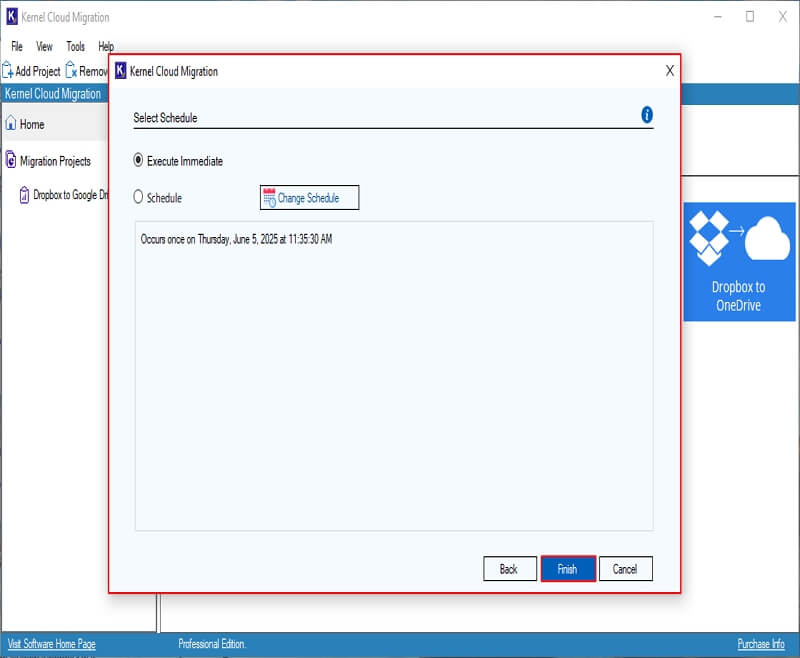Open the Dropbox to OneDrive tile

click(x=739, y=262)
